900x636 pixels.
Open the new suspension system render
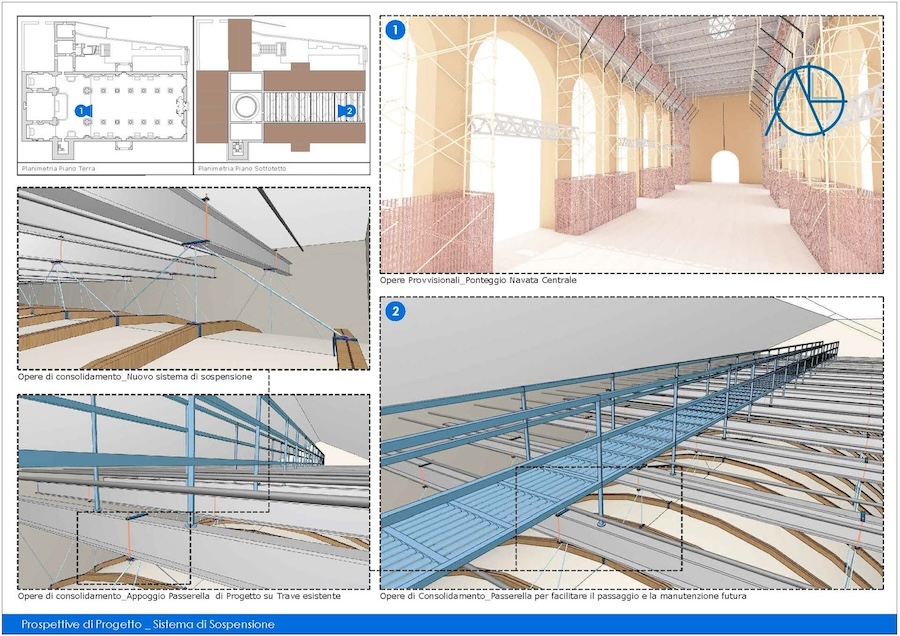193,278
